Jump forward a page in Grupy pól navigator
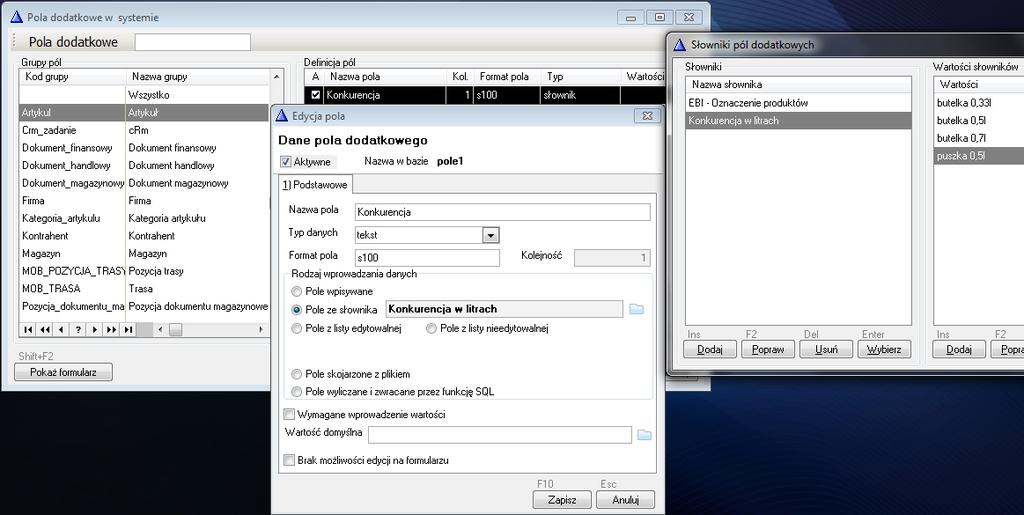Image resolution: width=1024 pixels, height=515 pixels. coord(112,330)
